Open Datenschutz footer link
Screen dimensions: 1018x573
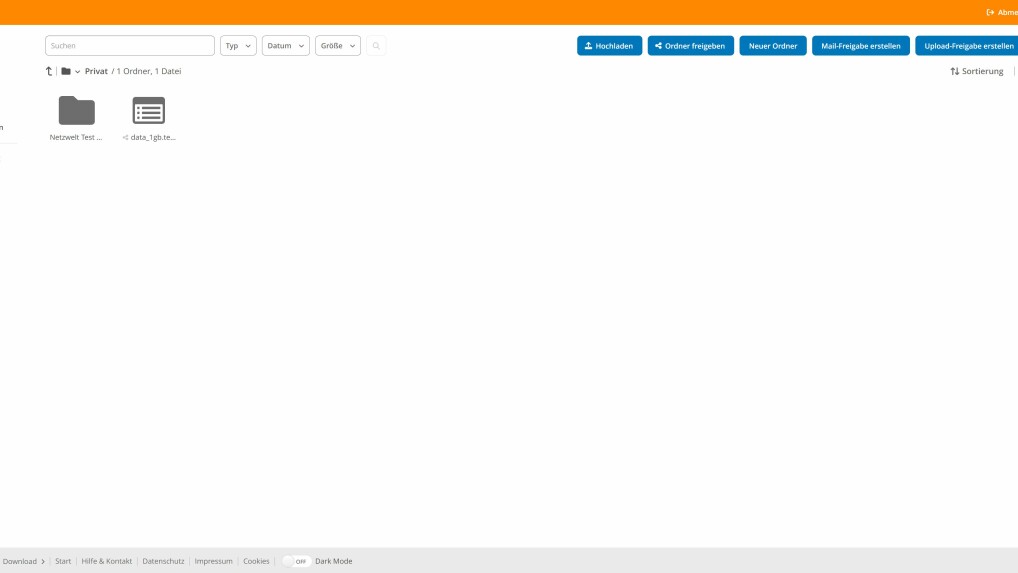163,561
